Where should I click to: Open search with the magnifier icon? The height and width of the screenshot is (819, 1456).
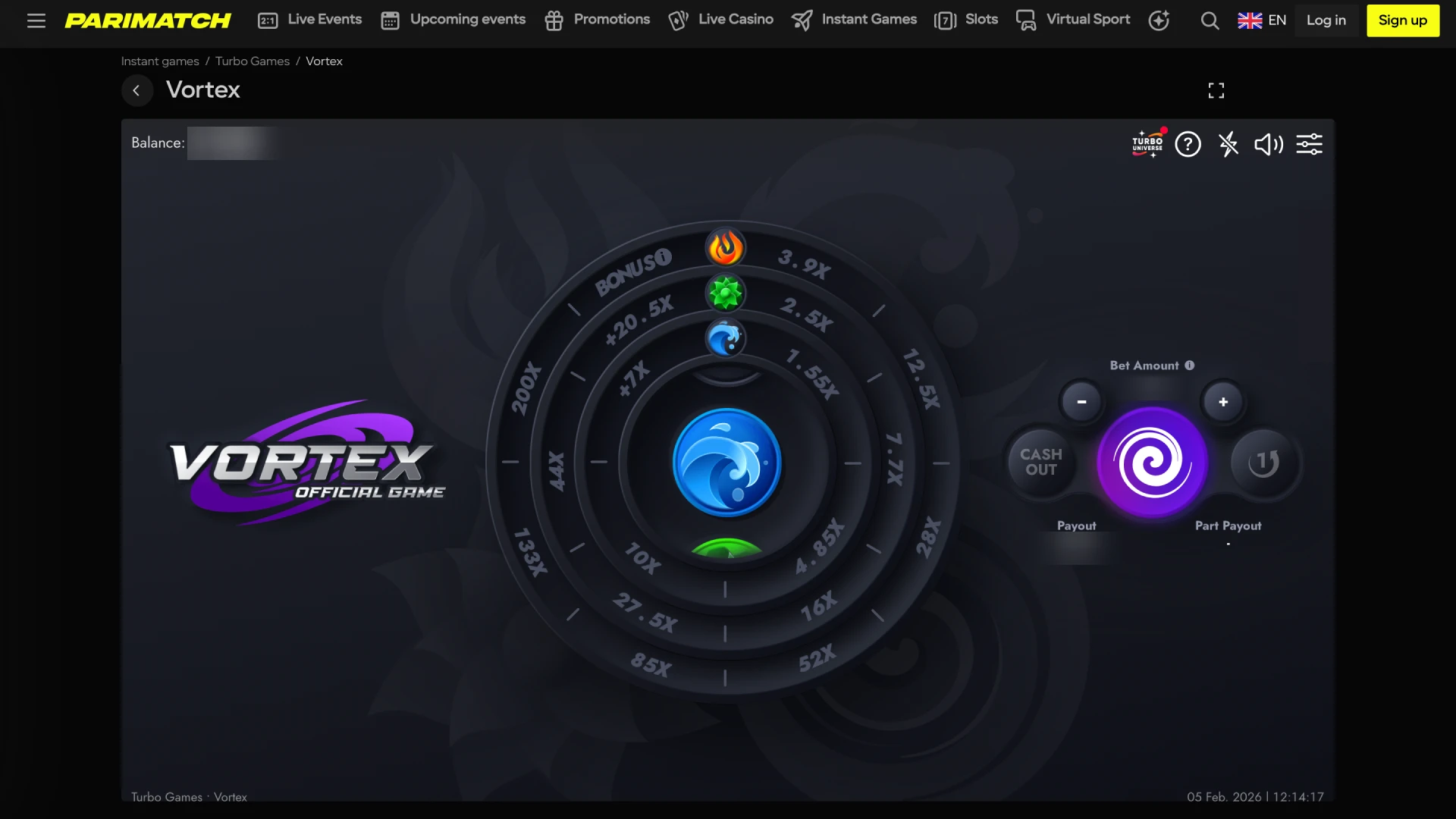1210,20
